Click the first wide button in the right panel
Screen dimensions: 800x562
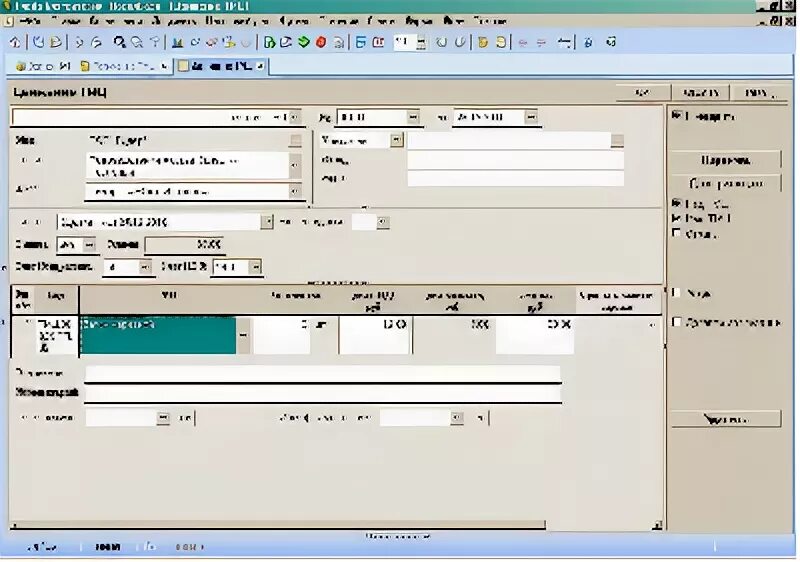(725, 160)
